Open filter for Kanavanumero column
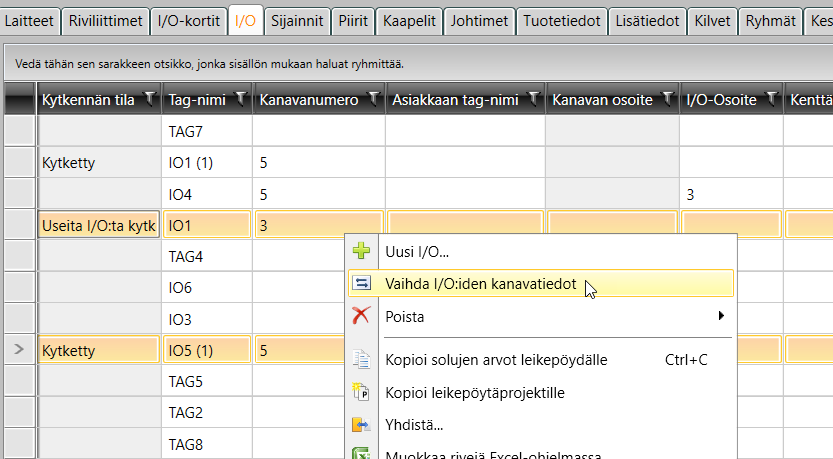Image resolution: width=833 pixels, height=459 pixels. [x=373, y=98]
